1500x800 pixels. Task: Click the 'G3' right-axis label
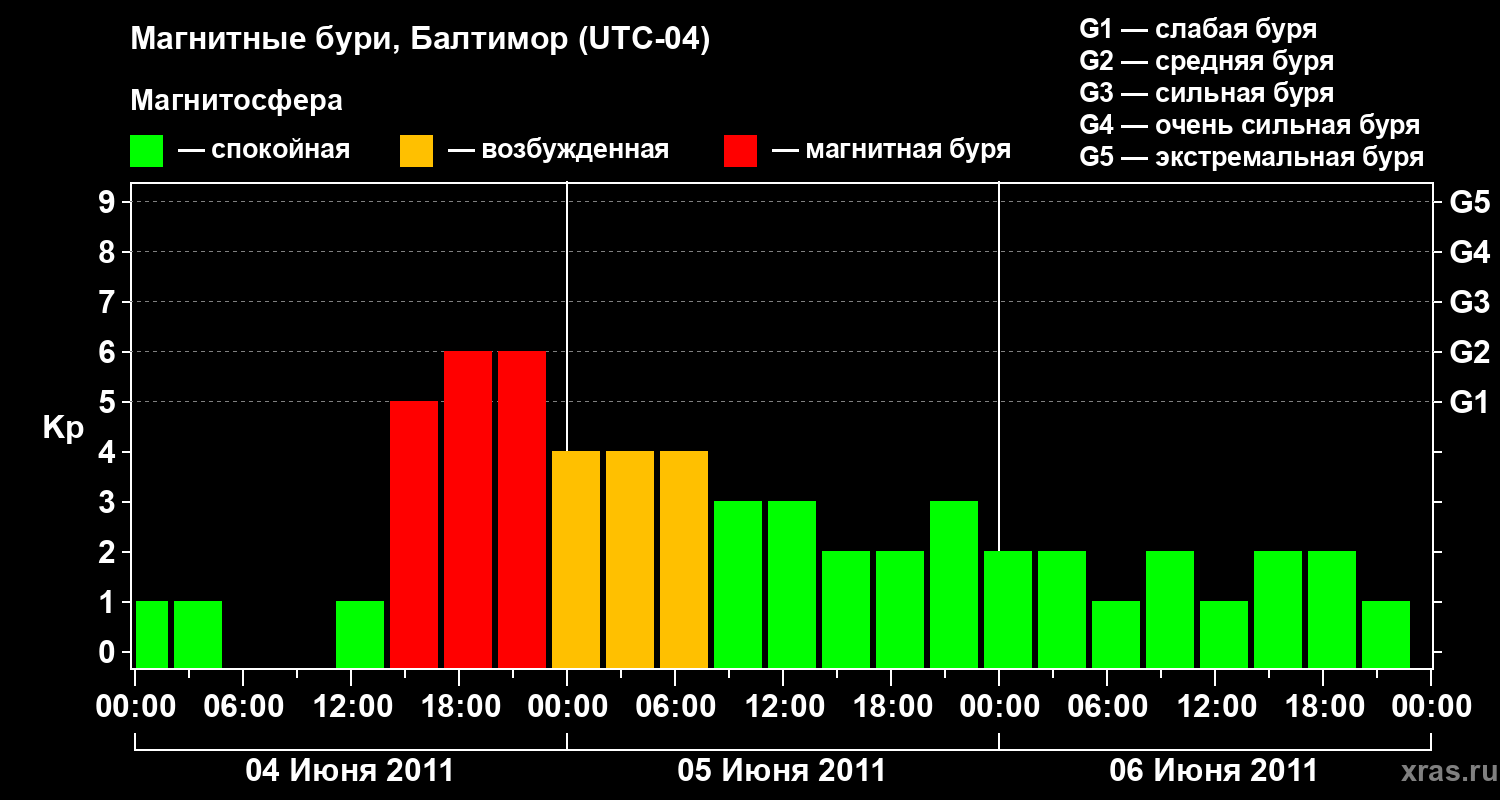point(1469,303)
